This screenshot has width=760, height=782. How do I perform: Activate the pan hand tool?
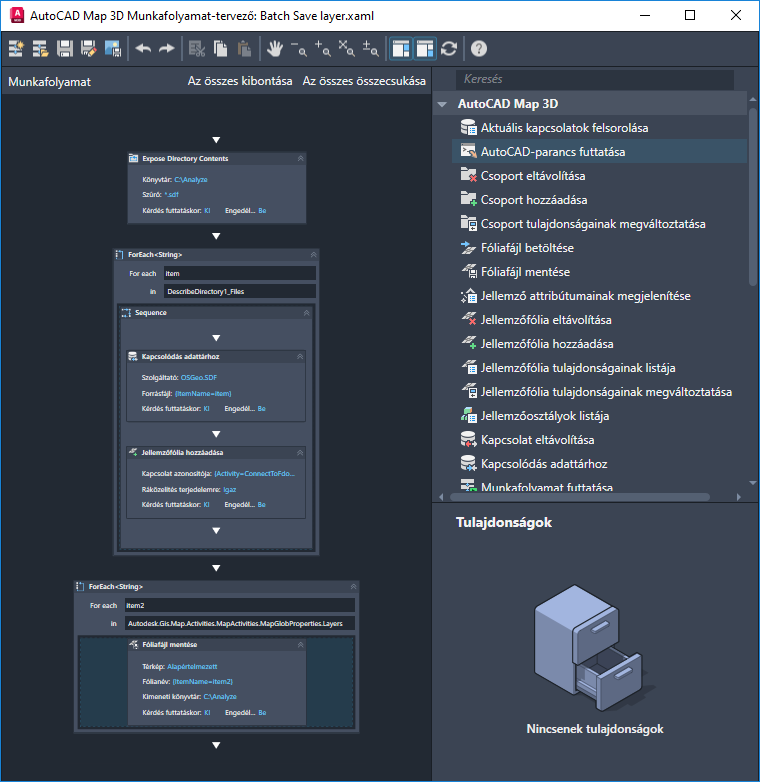point(274,49)
